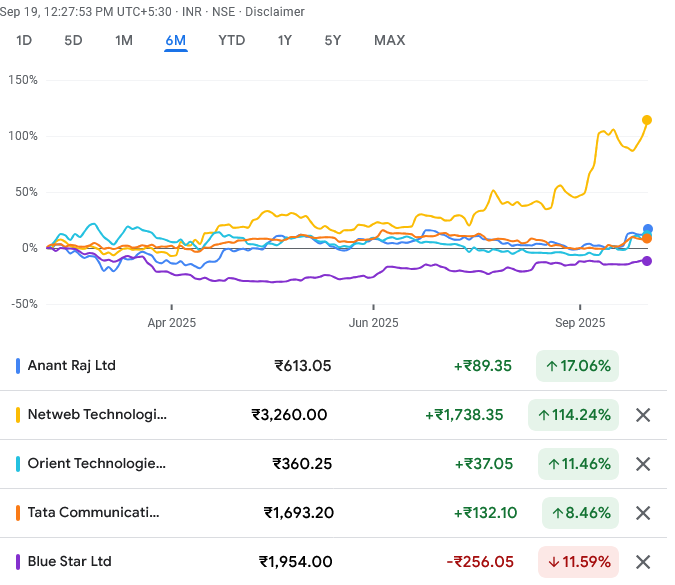Click Netweb yellow color indicator

tap(19, 415)
